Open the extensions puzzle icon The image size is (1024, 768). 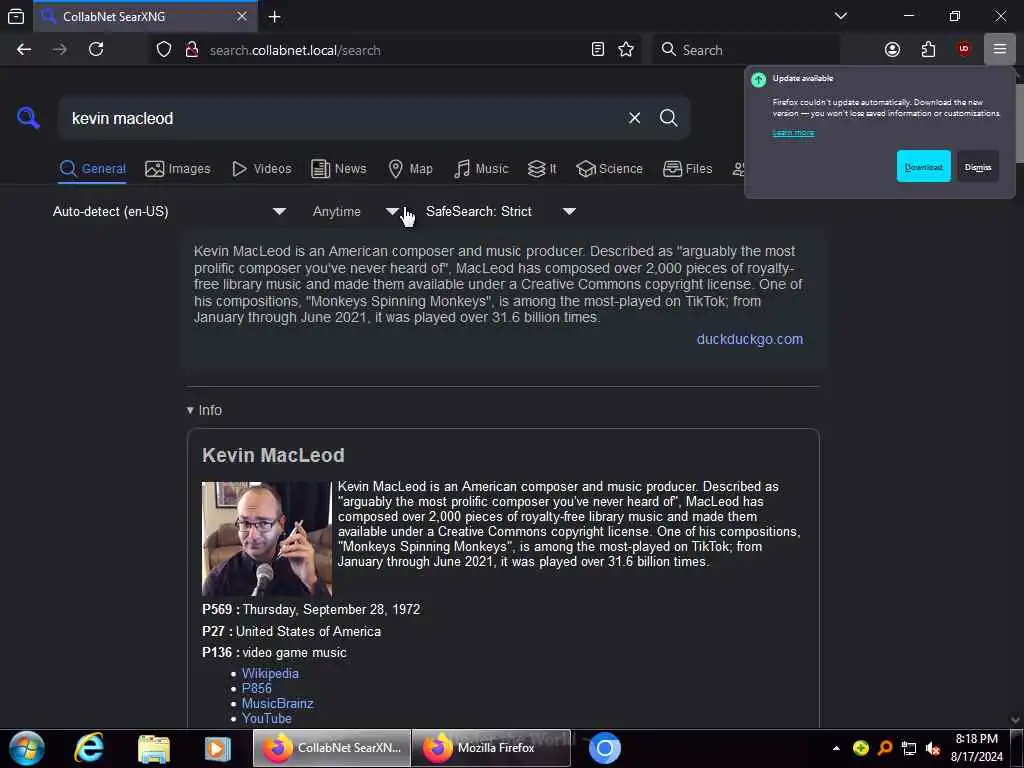tap(928, 50)
